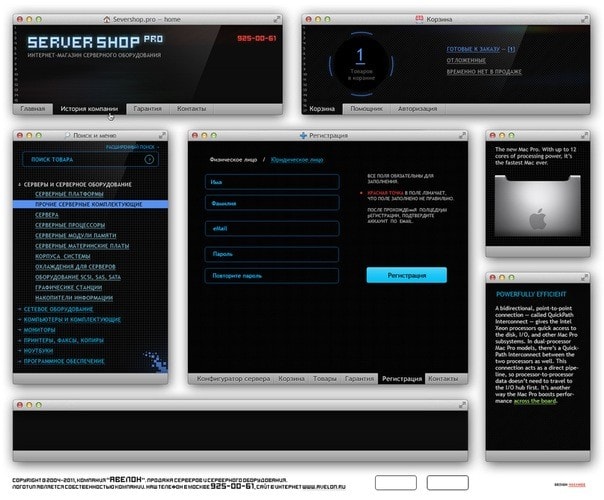Collapse Серверы и серверное оборудование section
Image resolution: width=604 pixels, height=500 pixels.
[x=19, y=185]
